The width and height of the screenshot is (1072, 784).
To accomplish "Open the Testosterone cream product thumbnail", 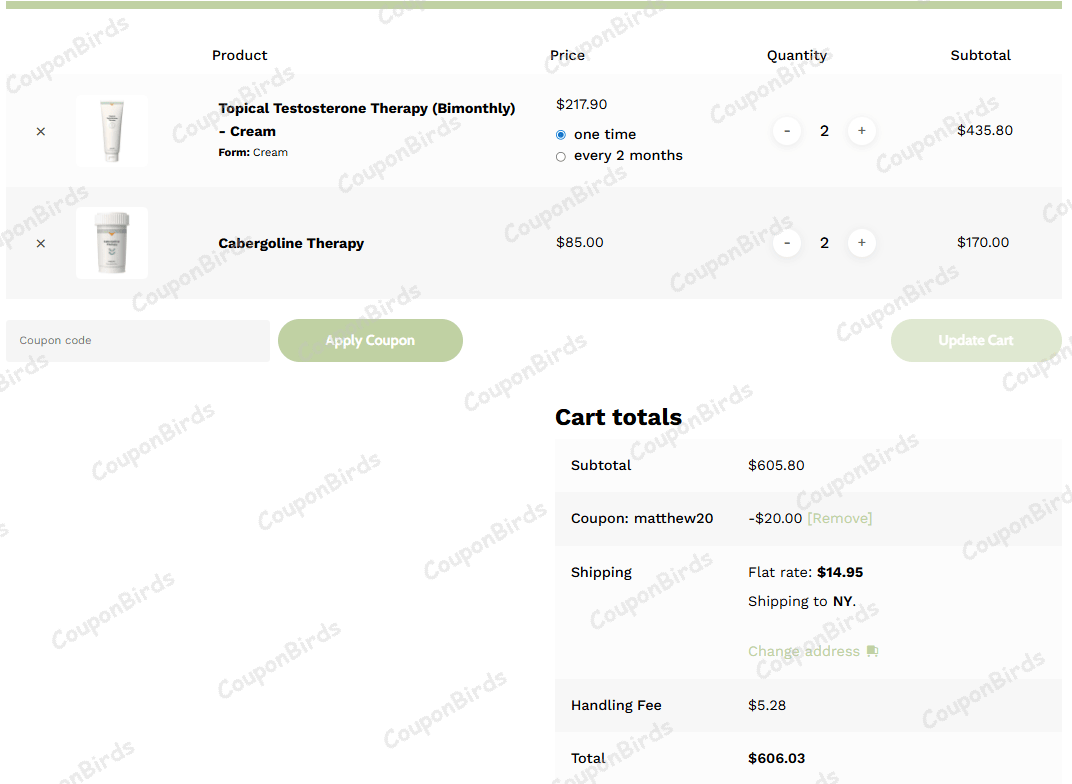I will click(112, 131).
